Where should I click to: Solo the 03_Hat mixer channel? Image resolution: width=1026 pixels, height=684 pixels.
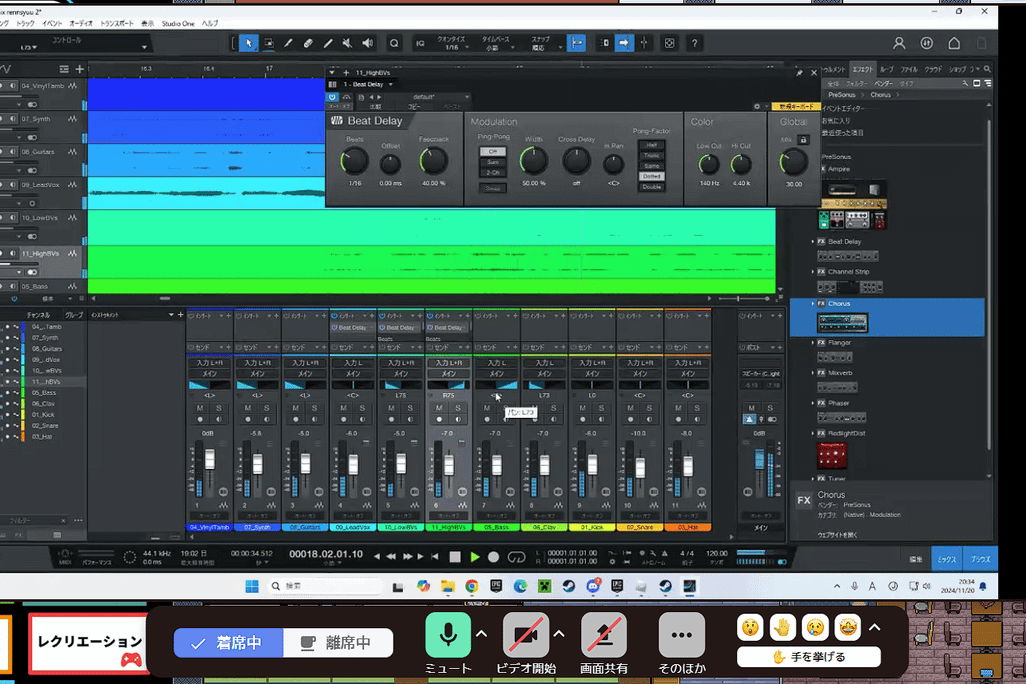pos(697,408)
